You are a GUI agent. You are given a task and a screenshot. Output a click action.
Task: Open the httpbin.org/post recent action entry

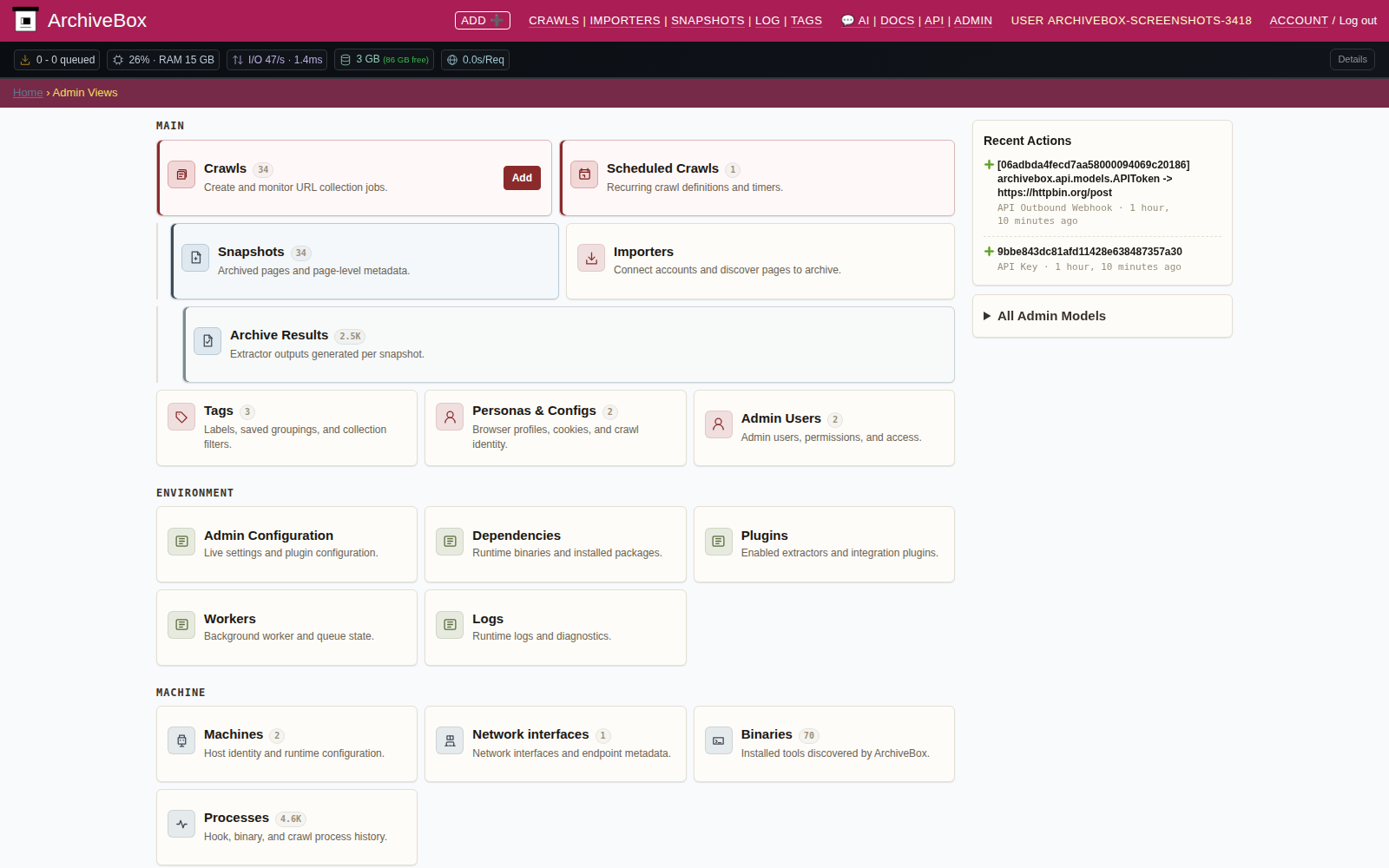1093,179
